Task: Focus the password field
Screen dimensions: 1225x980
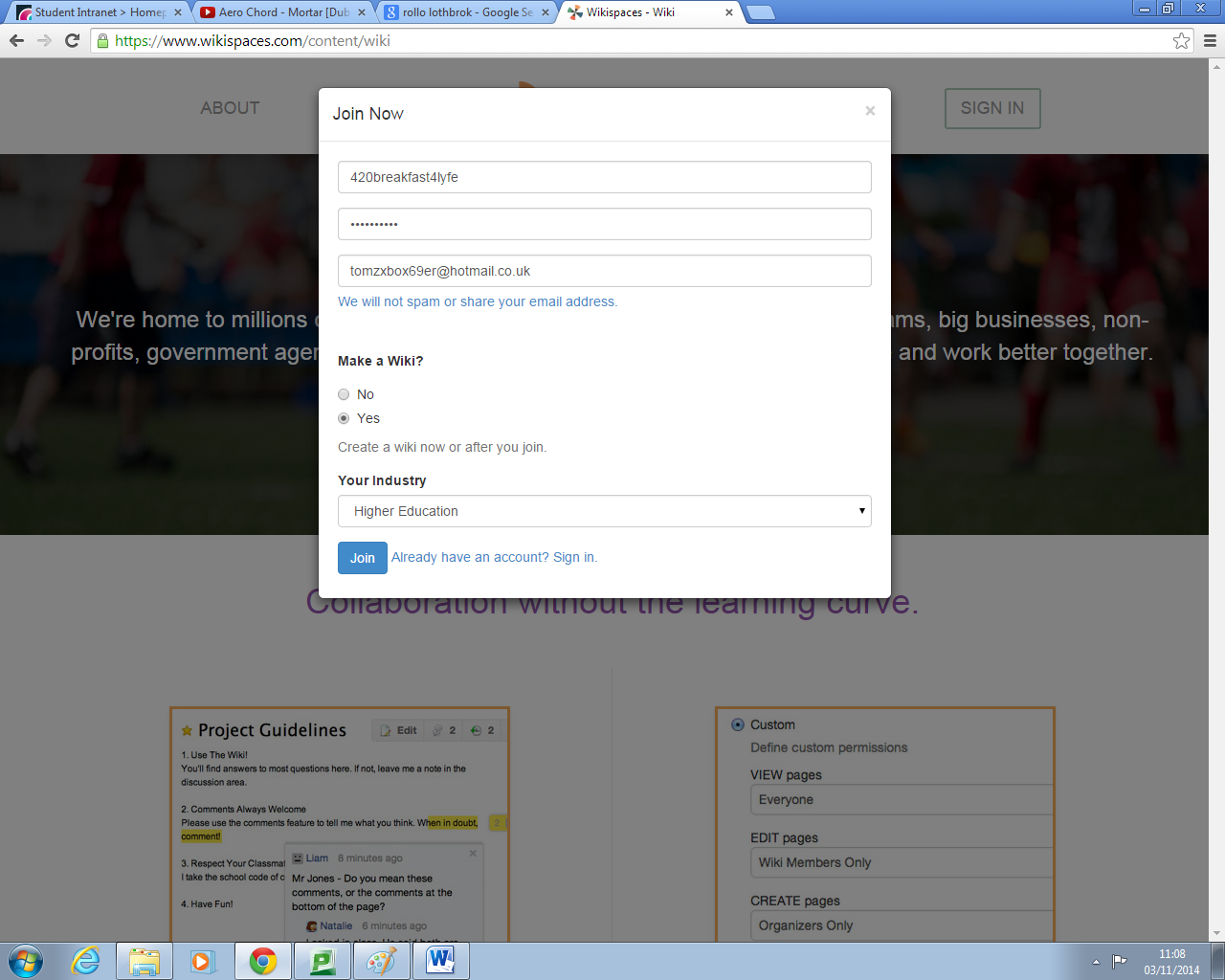Action: point(605,224)
